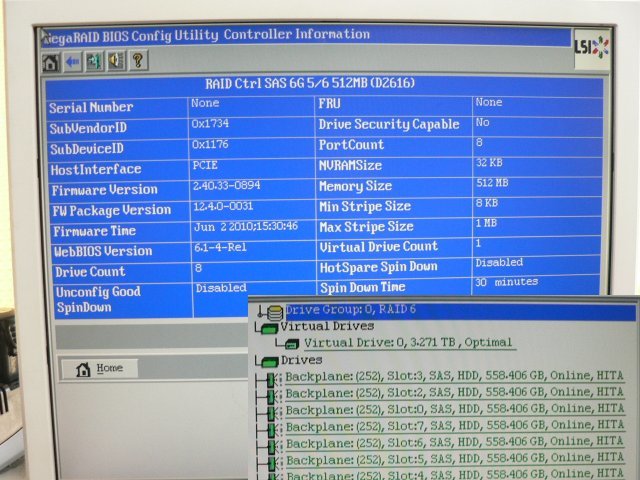Click the speaker alarm toolbar icon

tap(116, 61)
